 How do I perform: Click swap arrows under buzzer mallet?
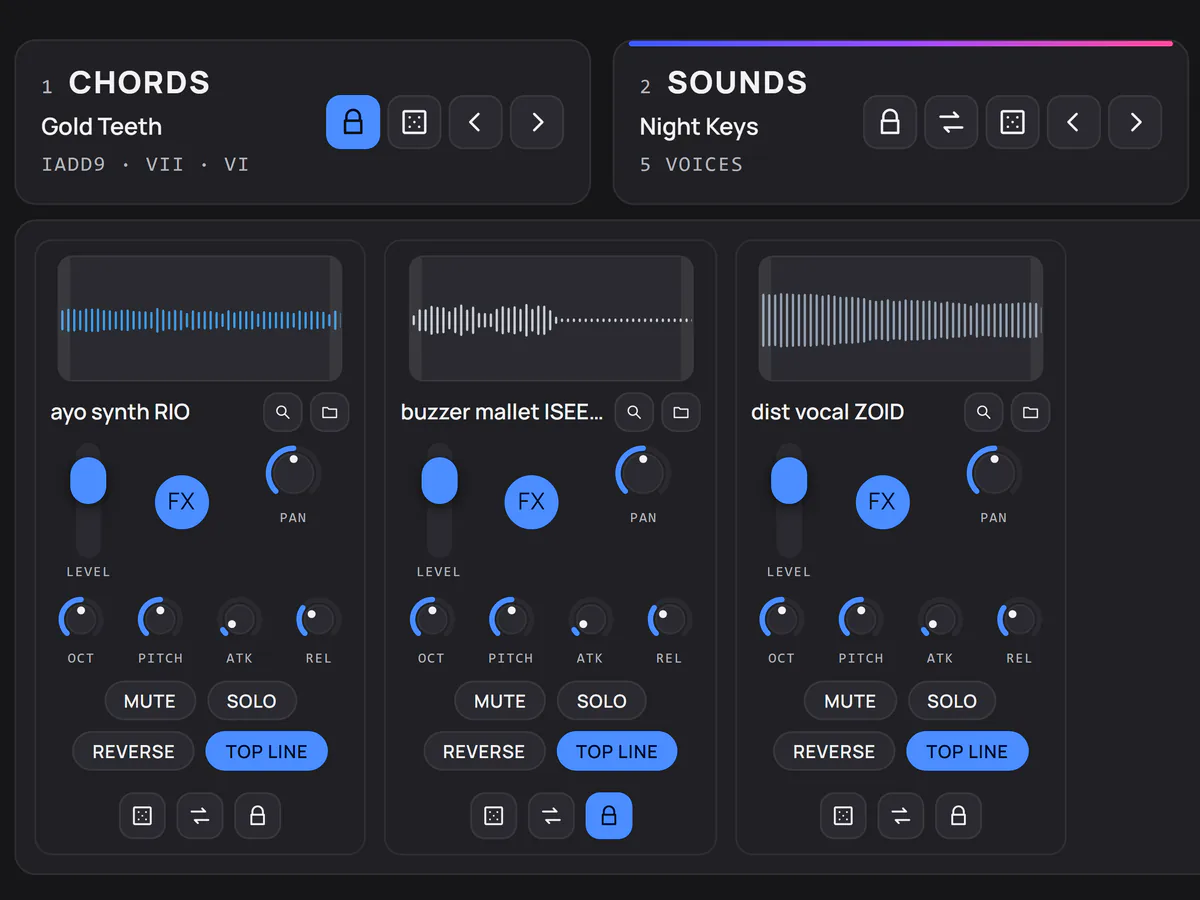click(x=551, y=816)
